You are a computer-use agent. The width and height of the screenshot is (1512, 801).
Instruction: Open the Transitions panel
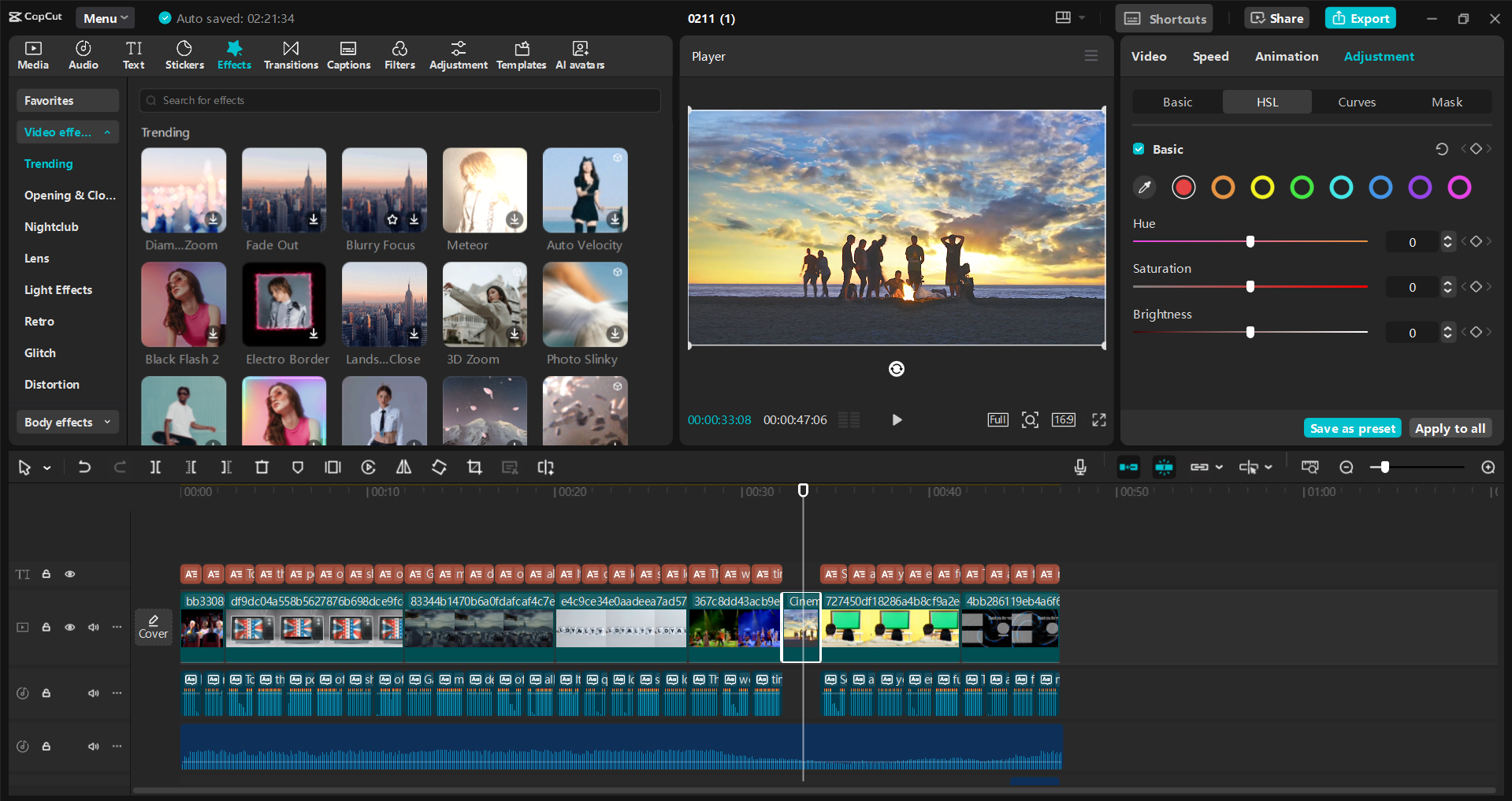coord(291,55)
